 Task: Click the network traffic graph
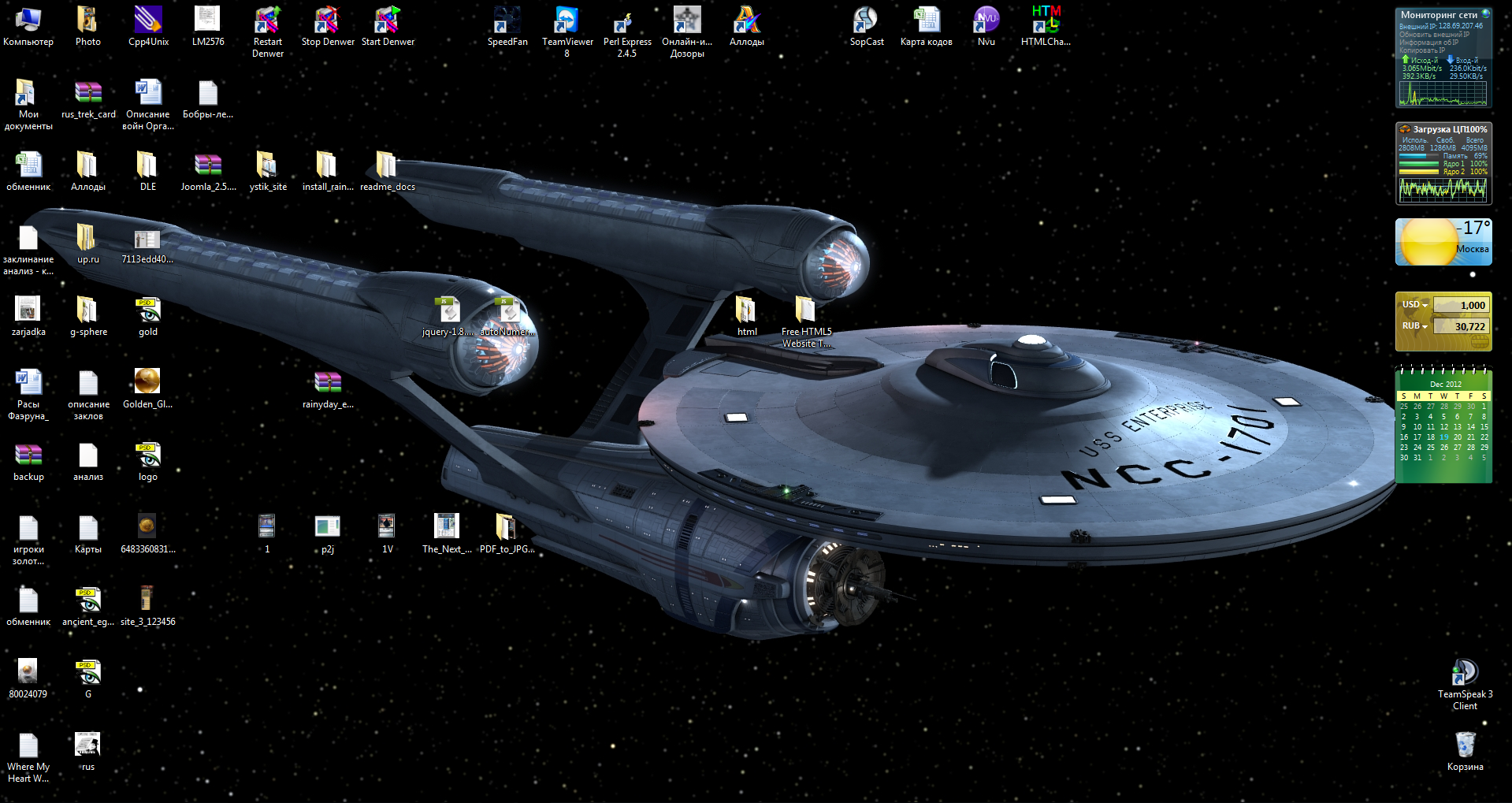click(1443, 94)
